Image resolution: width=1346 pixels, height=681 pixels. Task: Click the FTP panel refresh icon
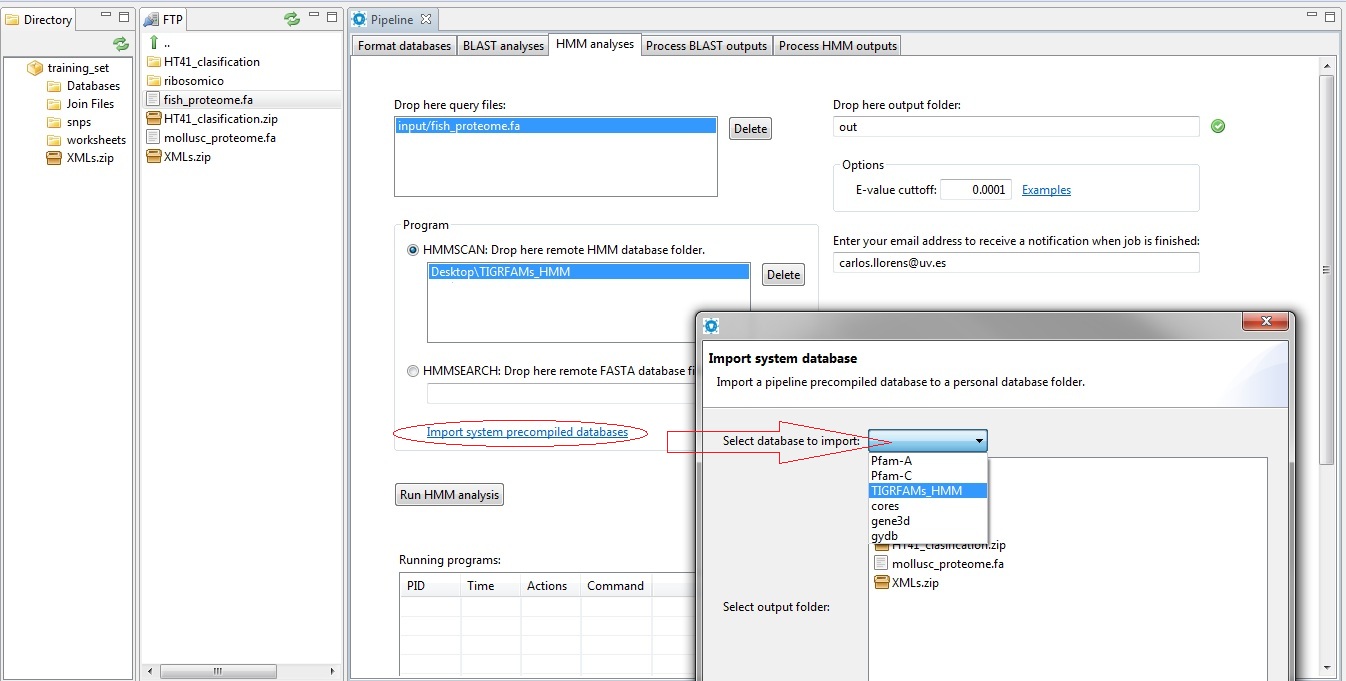pyautogui.click(x=292, y=19)
